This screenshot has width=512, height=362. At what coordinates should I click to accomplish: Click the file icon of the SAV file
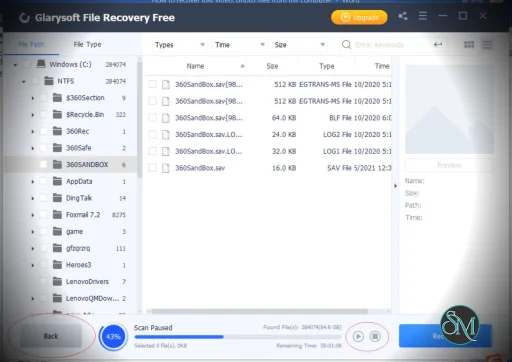tap(166, 168)
